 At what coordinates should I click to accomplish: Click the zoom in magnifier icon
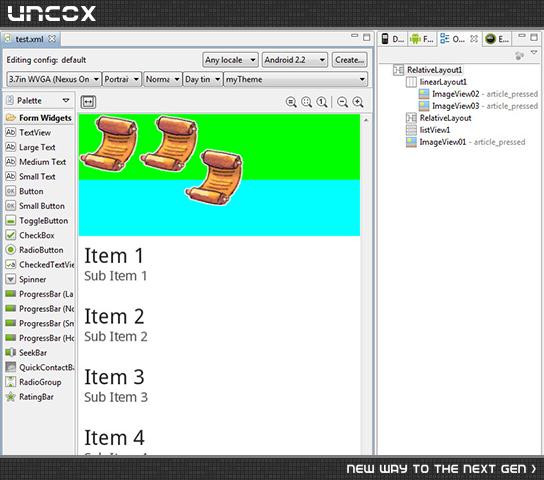pos(358,102)
